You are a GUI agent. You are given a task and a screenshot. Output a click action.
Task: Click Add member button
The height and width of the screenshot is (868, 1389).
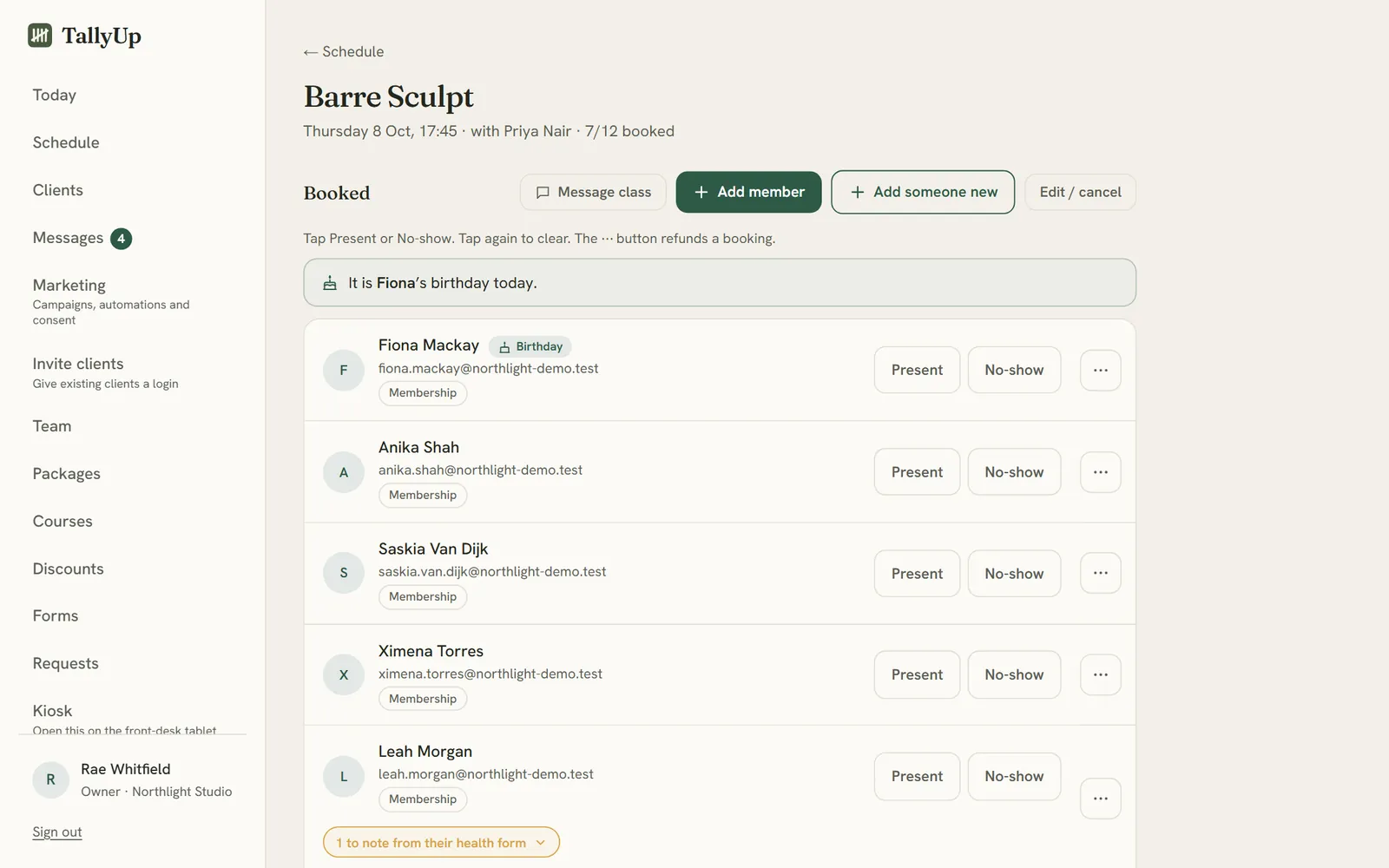click(x=748, y=192)
